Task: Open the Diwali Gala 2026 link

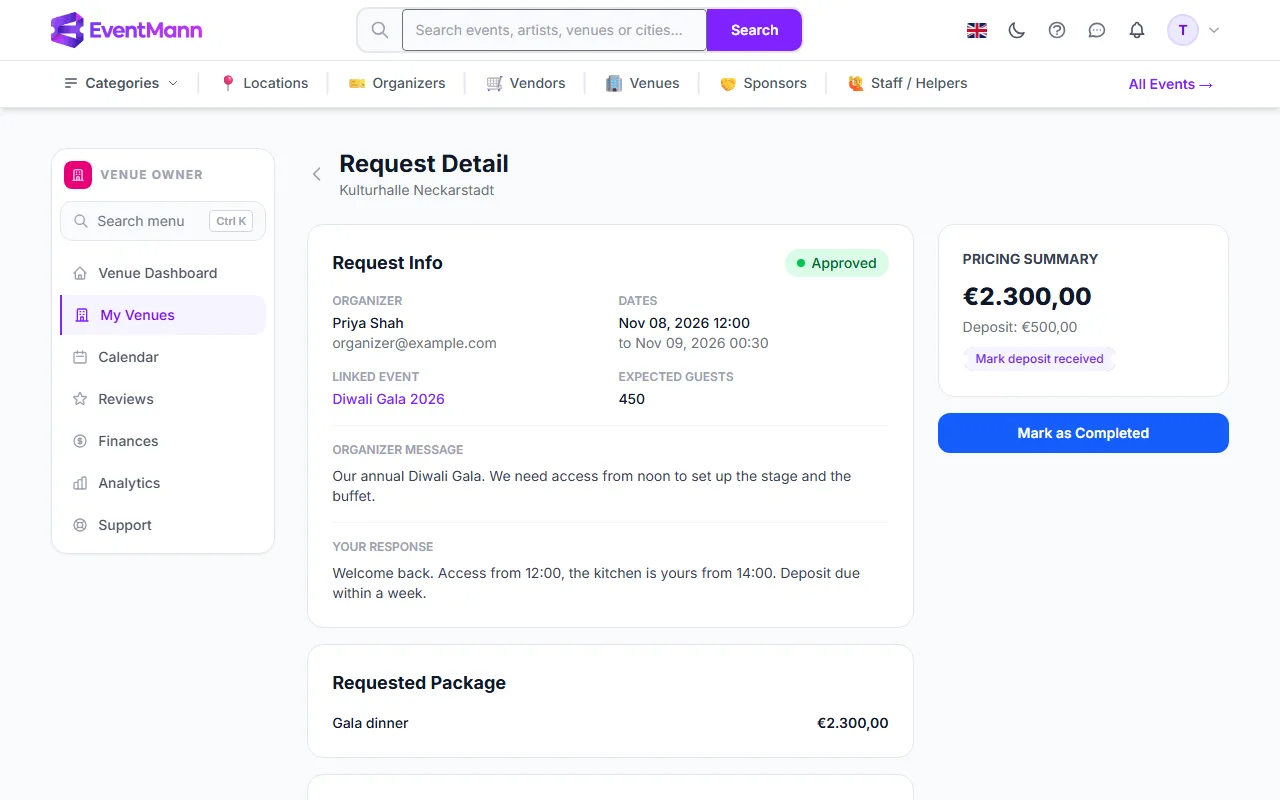Action: tap(388, 399)
